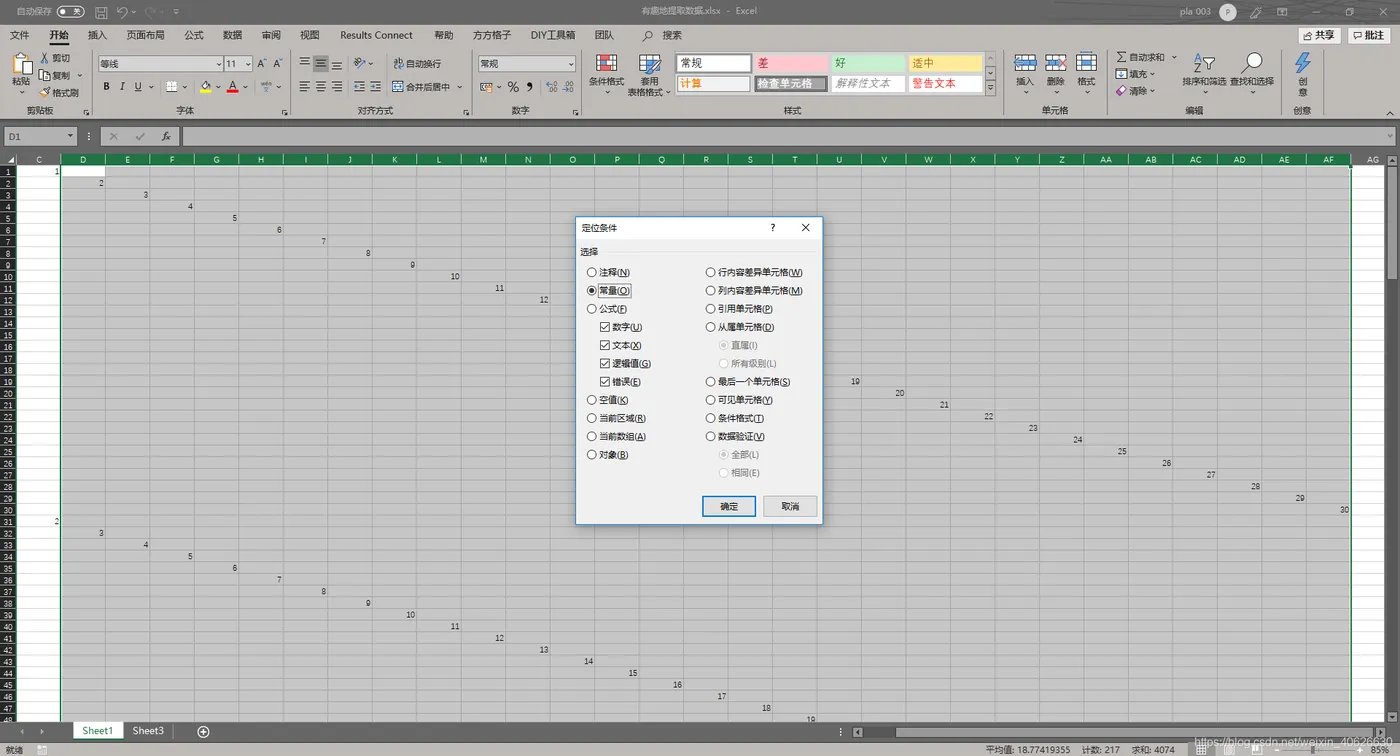Open the Name Box dropdown arrow
The image size is (1400, 756).
click(x=70, y=136)
